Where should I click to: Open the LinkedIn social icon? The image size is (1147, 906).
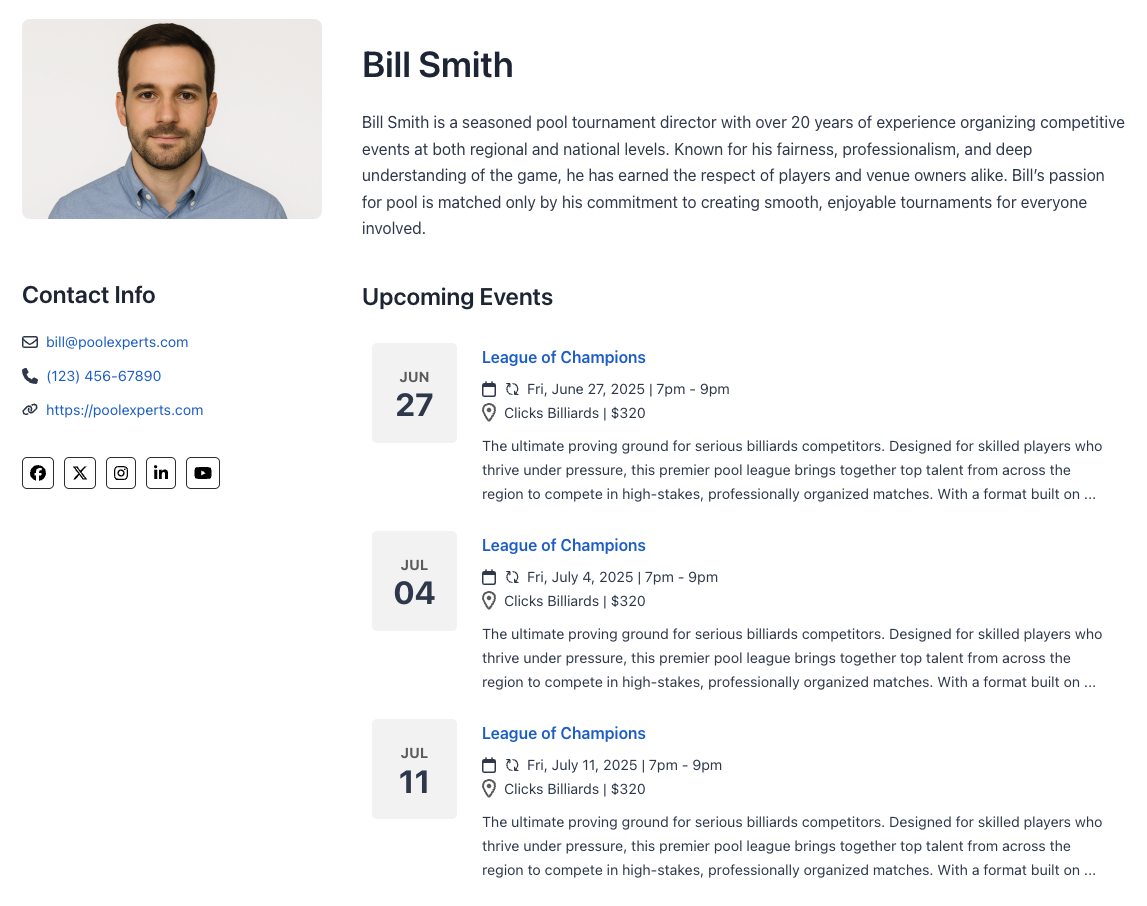[161, 473]
